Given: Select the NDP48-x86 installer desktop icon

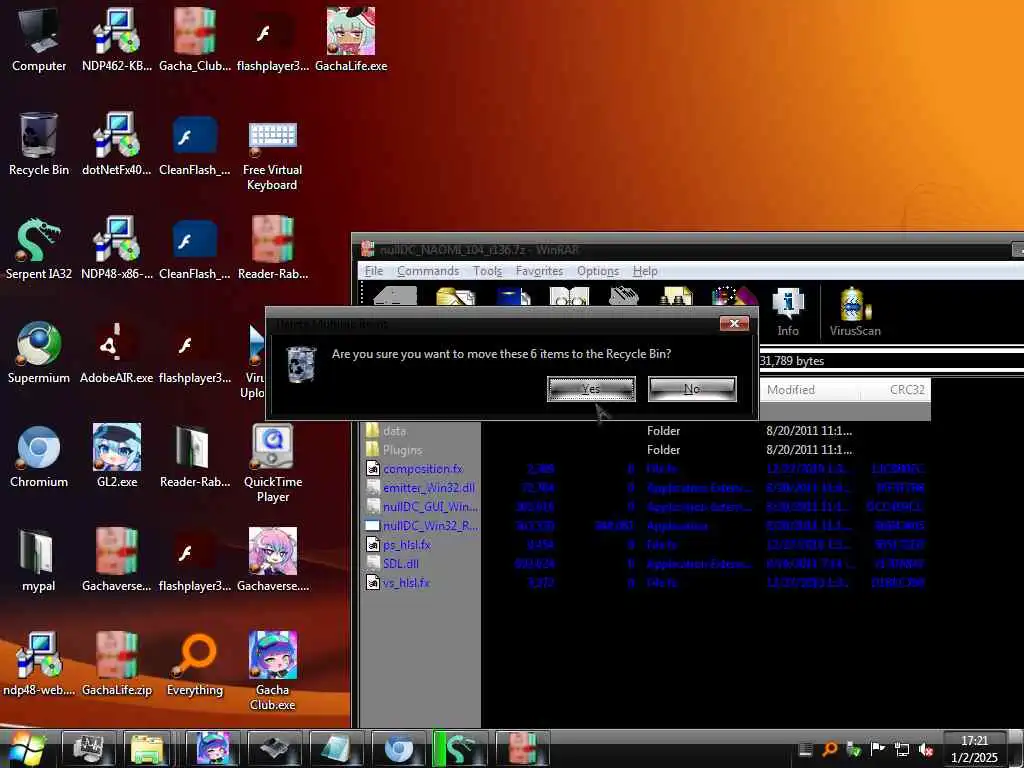Looking at the screenshot, I should click(x=117, y=248).
